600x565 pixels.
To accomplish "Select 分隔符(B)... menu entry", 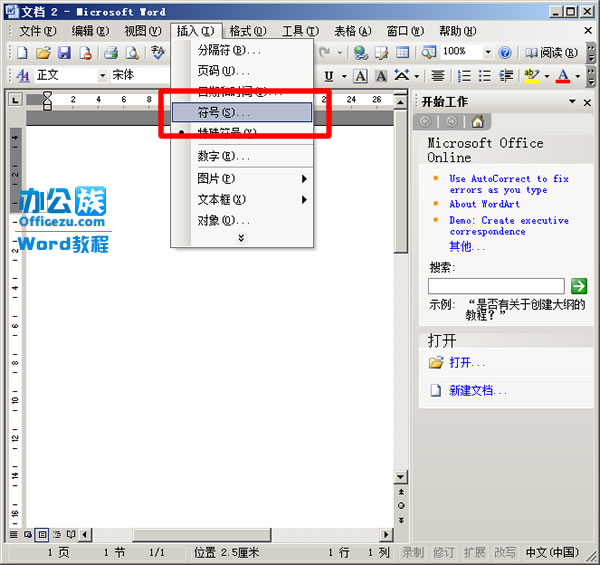I will 242,50.
